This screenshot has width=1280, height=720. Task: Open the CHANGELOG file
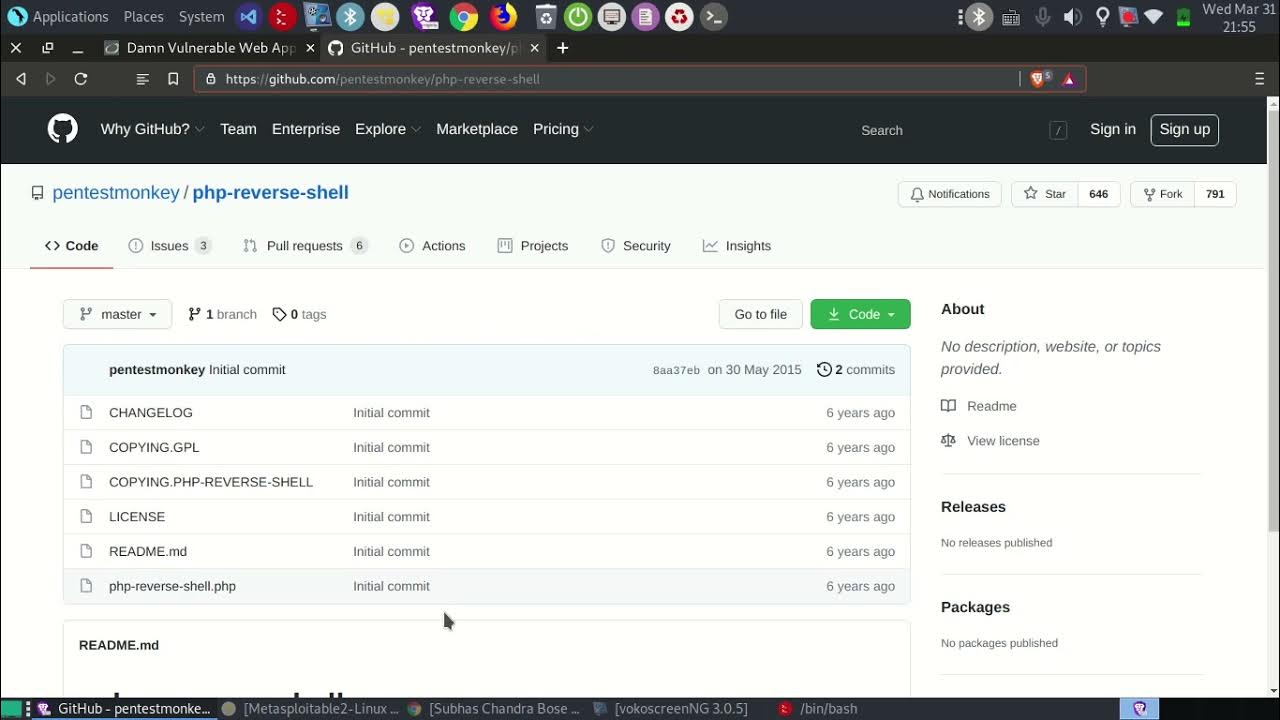tap(151, 413)
